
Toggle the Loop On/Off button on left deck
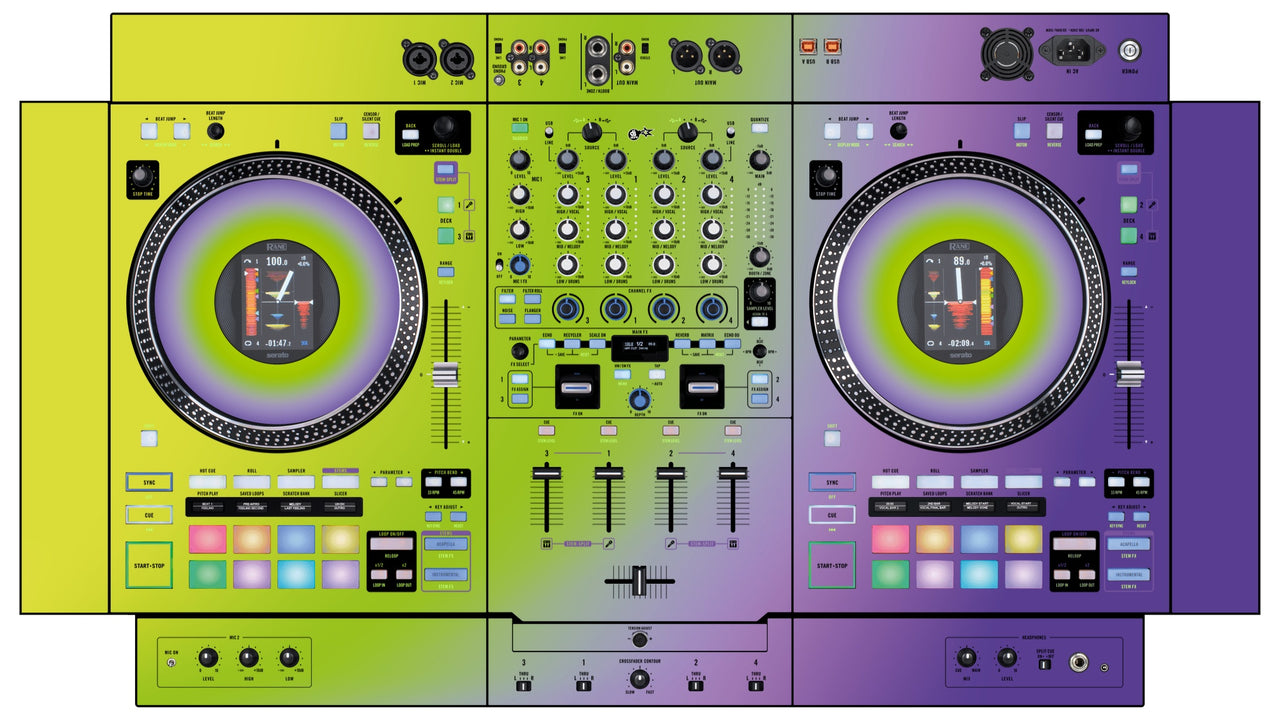point(391,544)
